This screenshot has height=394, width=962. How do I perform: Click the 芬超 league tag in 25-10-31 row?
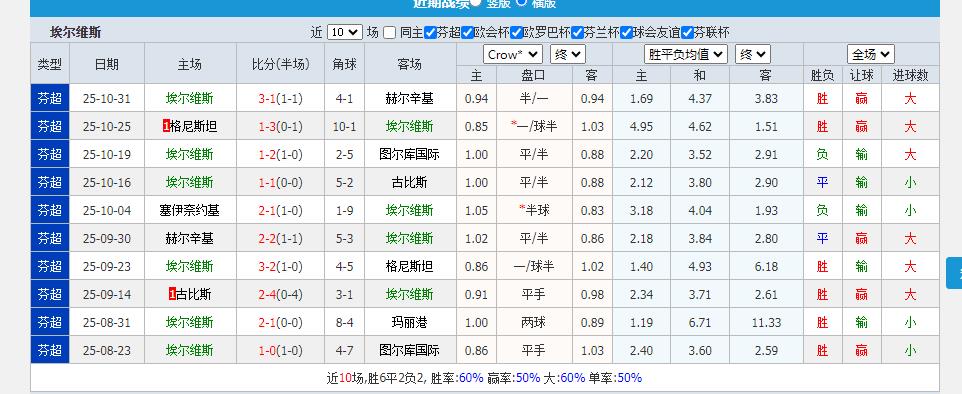pyautogui.click(x=50, y=98)
